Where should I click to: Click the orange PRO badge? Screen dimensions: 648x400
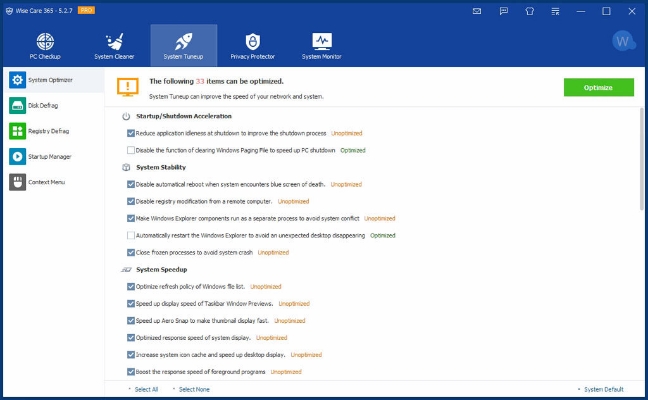pyautogui.click(x=86, y=10)
